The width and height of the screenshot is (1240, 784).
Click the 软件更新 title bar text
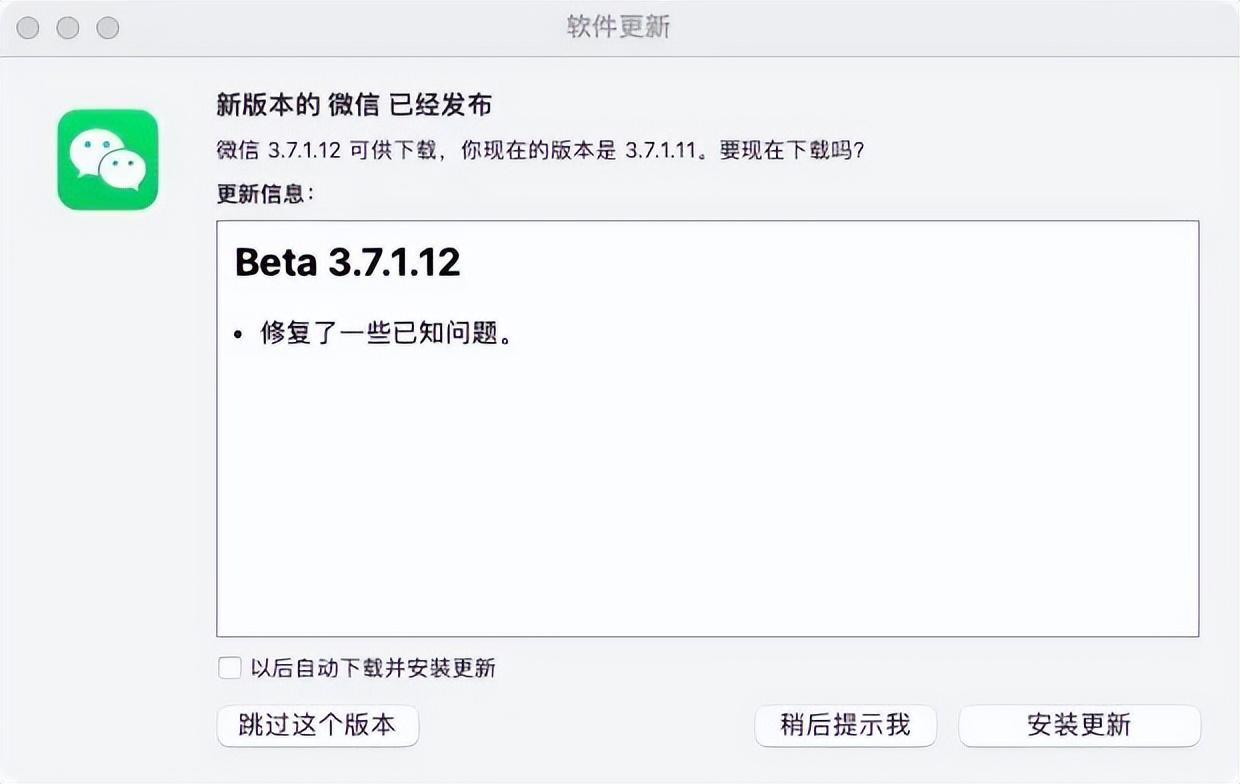coord(616,27)
